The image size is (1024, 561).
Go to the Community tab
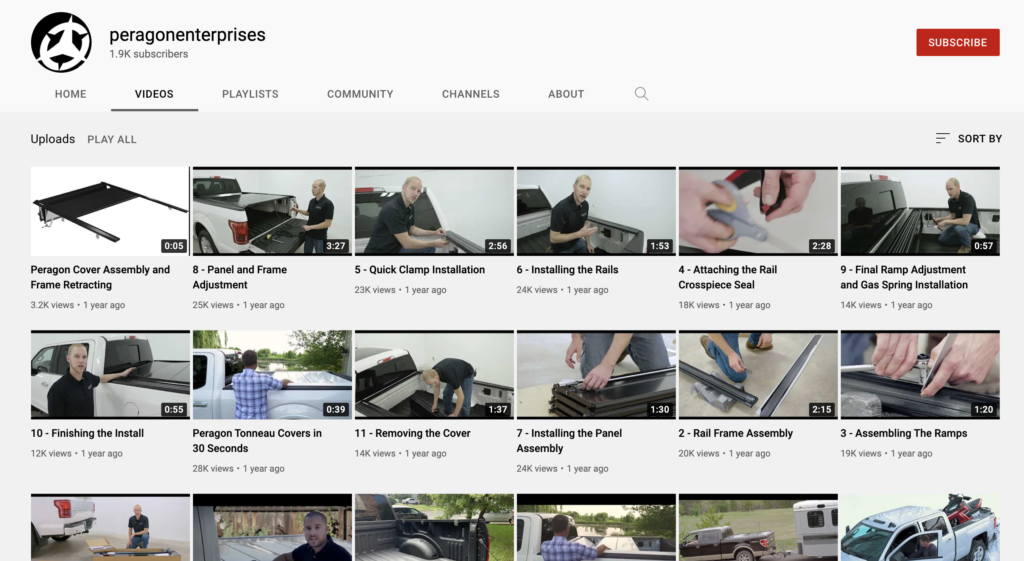[x=360, y=94]
